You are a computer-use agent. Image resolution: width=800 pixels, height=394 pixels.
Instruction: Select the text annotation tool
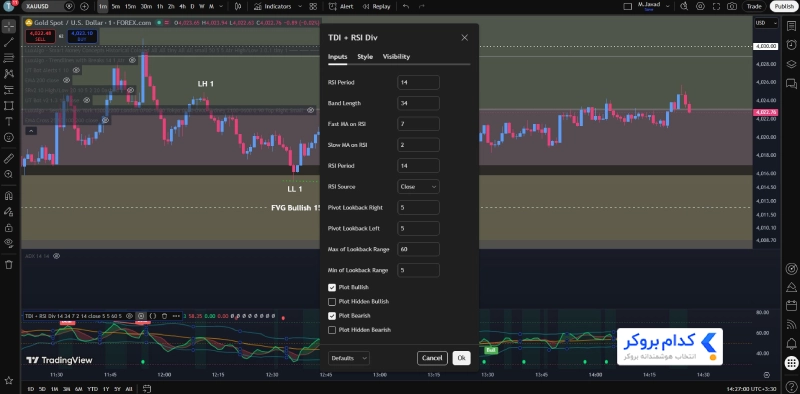[x=9, y=121]
